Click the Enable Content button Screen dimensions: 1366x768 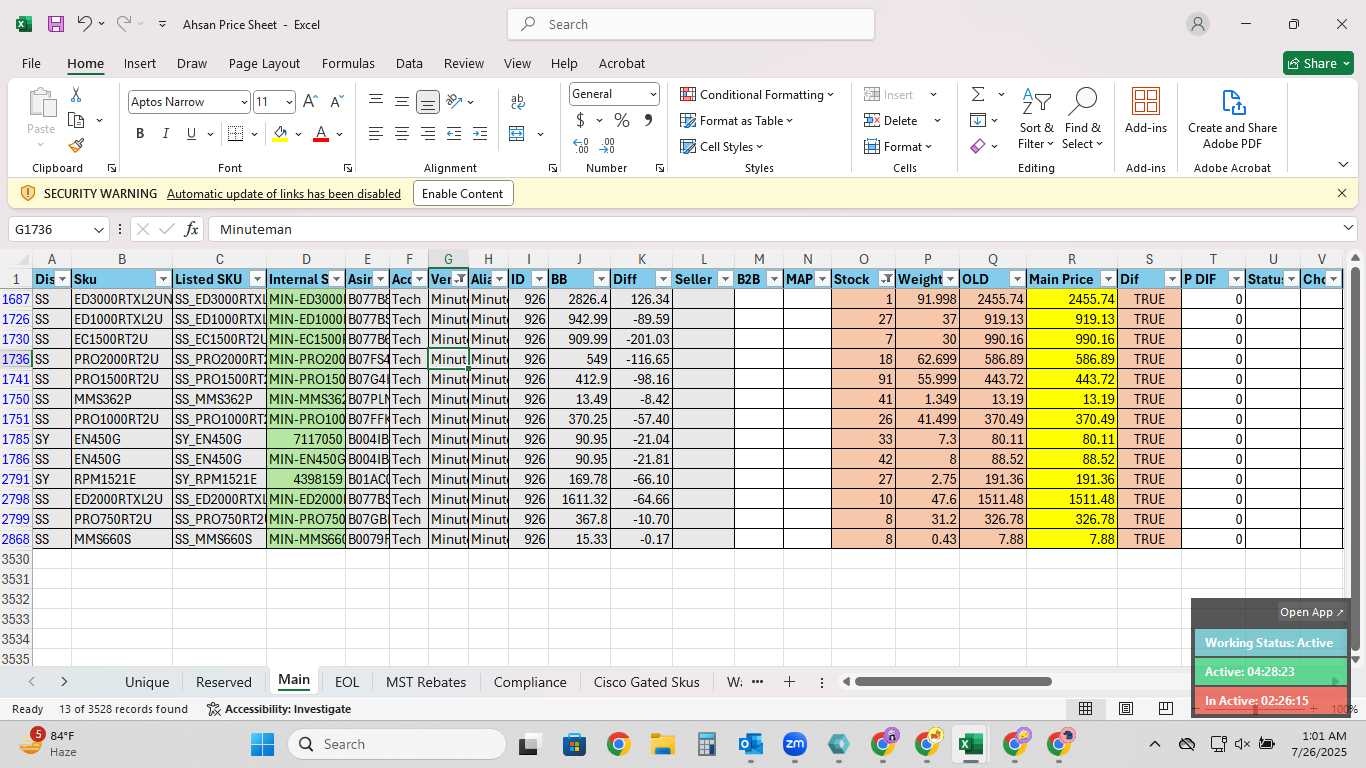(463, 193)
